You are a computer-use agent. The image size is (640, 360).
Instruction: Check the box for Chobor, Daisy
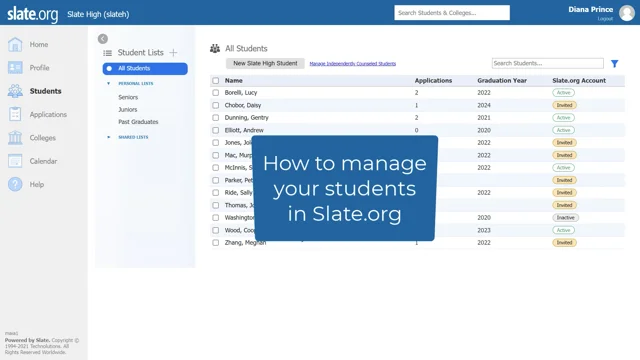216,105
